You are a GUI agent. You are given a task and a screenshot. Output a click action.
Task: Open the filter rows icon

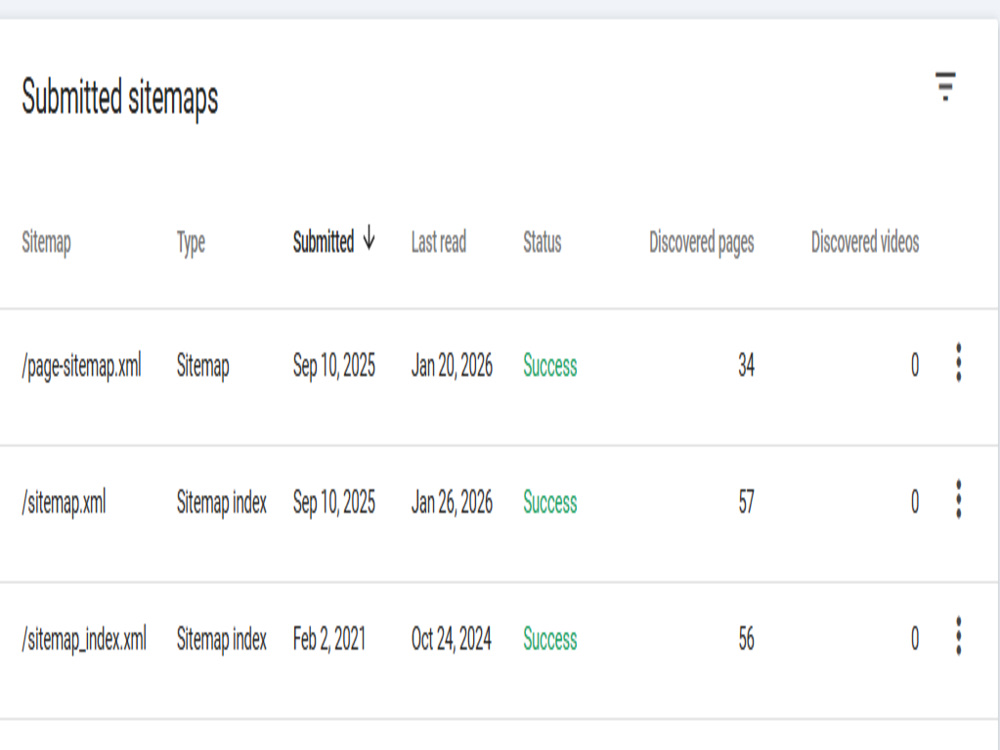[945, 86]
